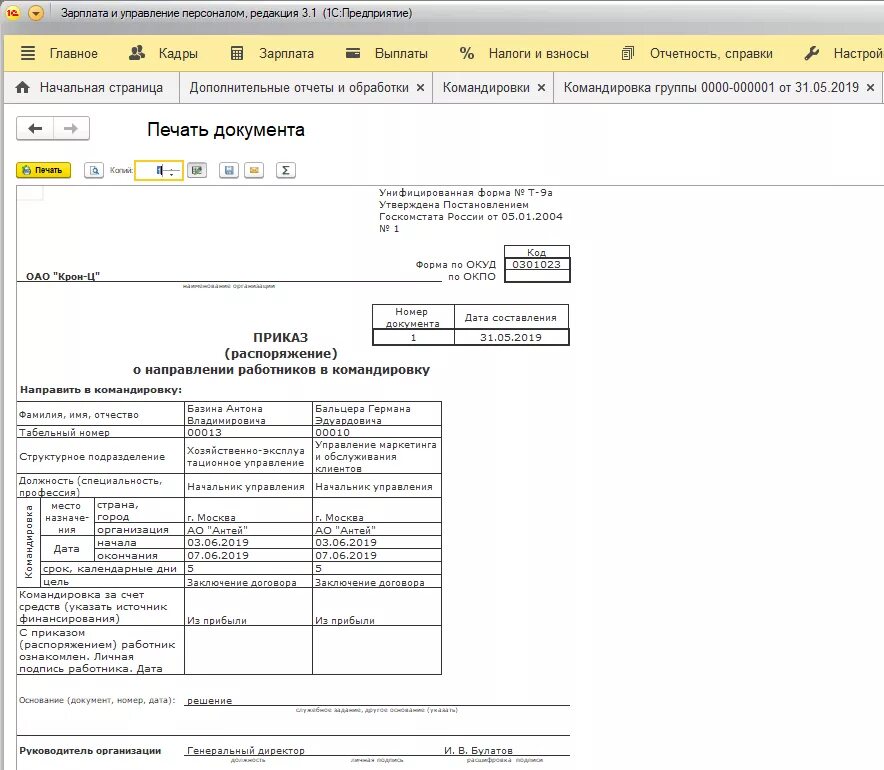
Task: Click the yellow Печать button
Action: (43, 170)
